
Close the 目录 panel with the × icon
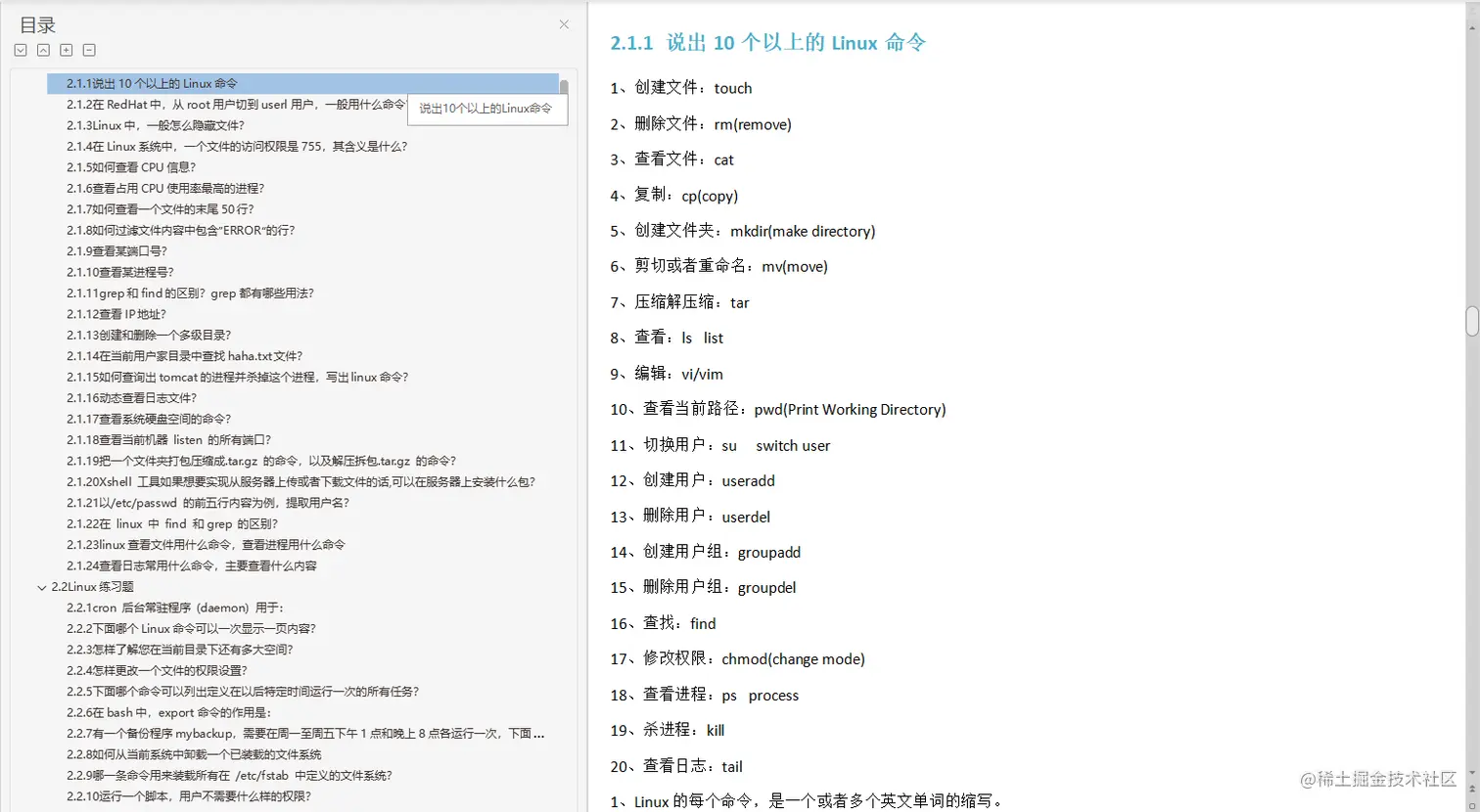(563, 23)
